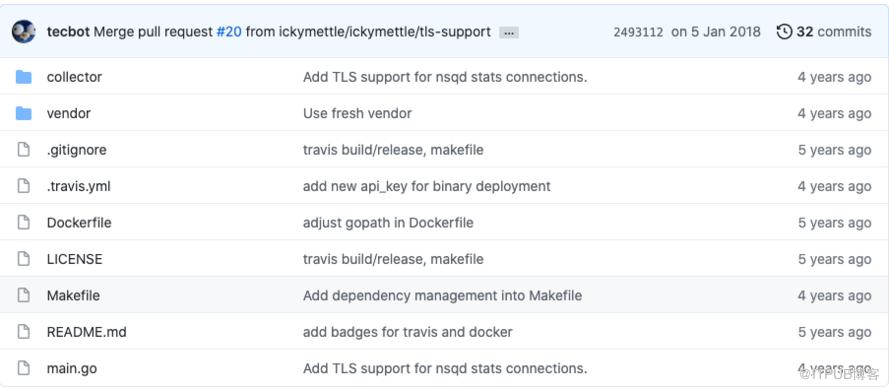Open 'add badges for travis and docker' commit
The image size is (889, 389).
coord(408,332)
